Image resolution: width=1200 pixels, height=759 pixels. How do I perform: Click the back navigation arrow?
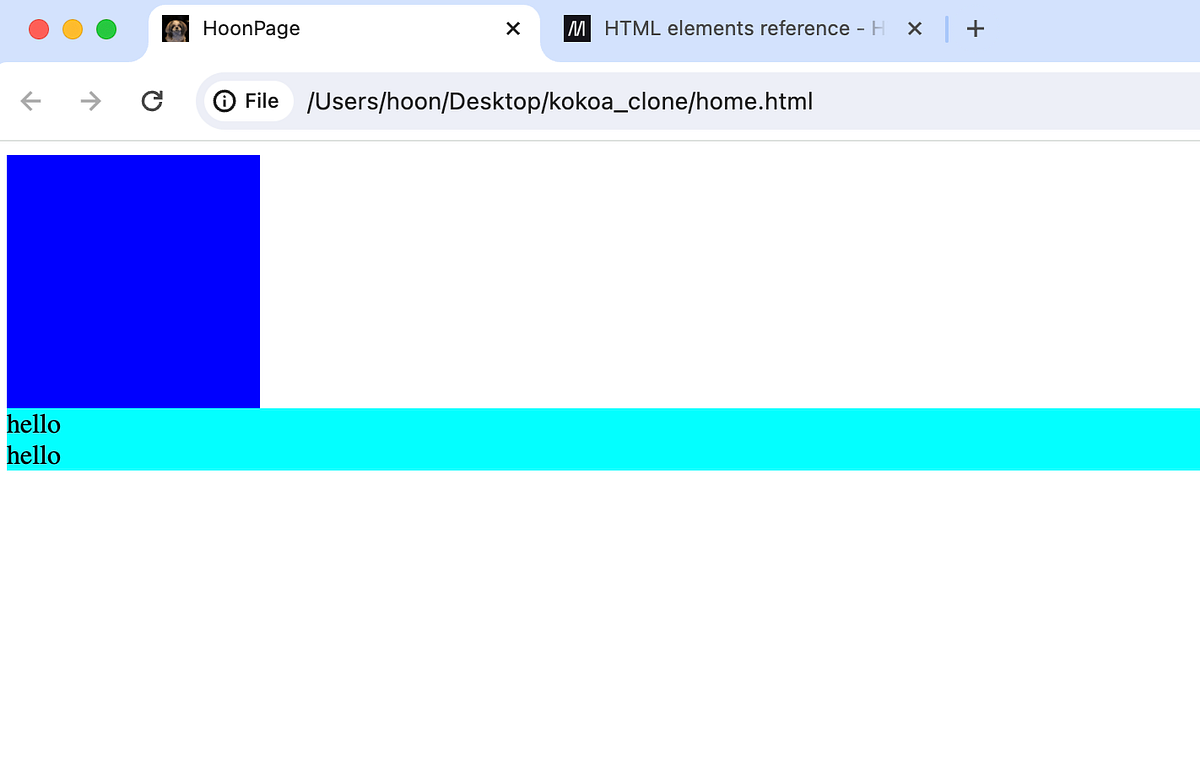click(x=30, y=100)
